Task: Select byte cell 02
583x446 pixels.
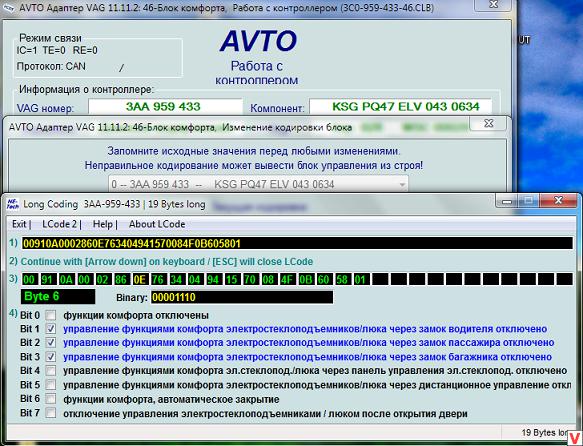Action: click(103, 279)
